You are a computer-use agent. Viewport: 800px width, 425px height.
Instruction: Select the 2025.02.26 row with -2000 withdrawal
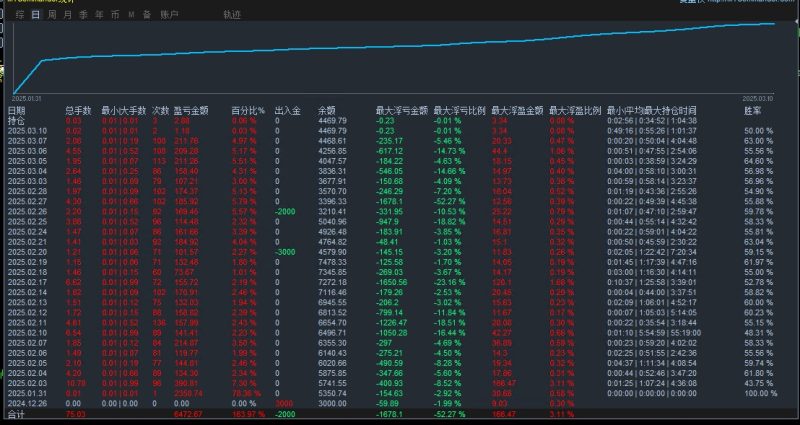click(28, 212)
